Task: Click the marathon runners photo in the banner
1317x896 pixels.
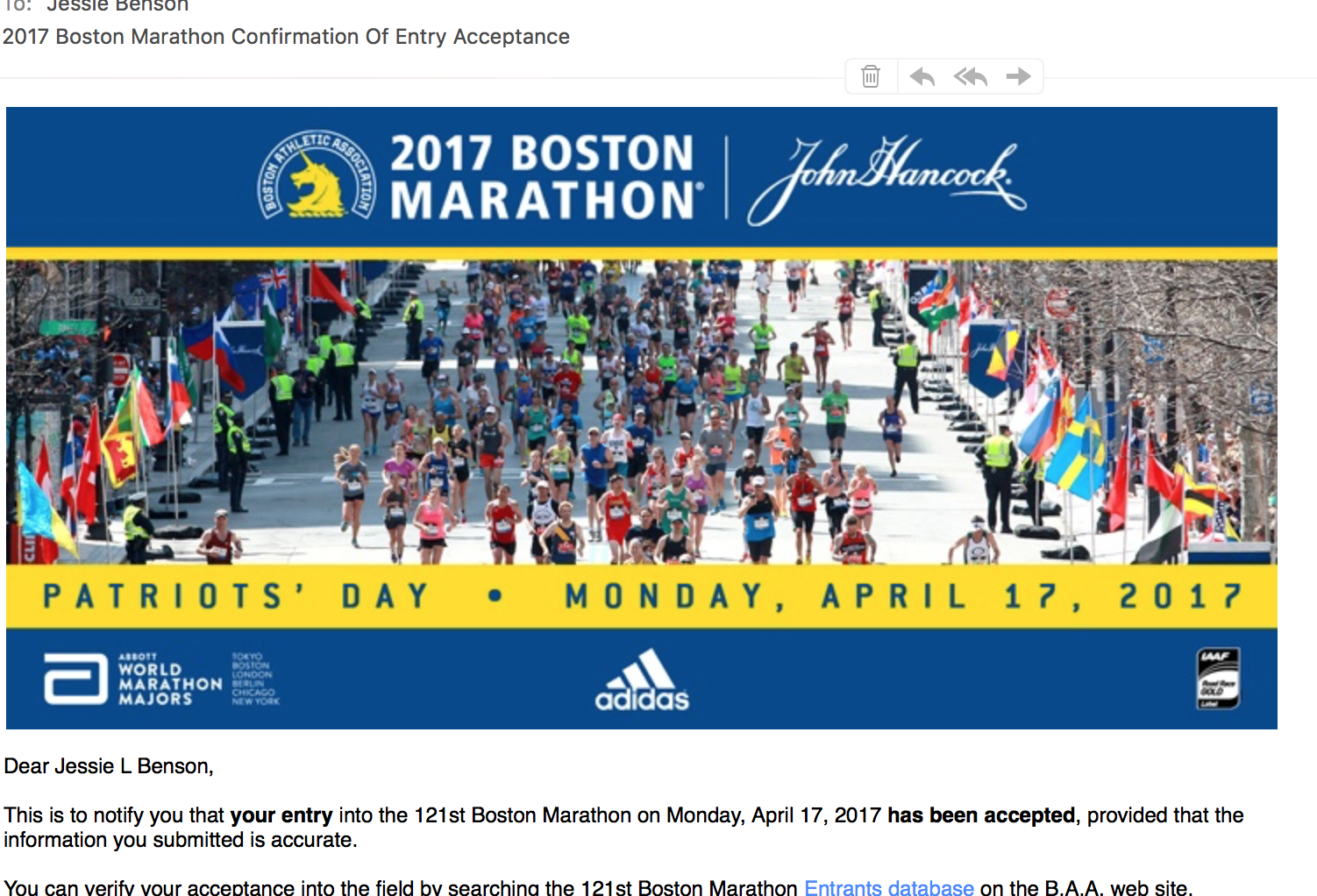Action: [641, 412]
